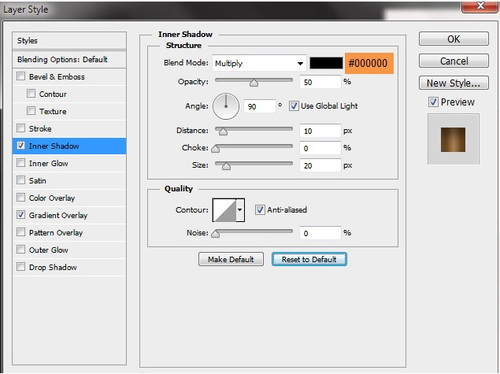This screenshot has width=500, height=374.
Task: Open the Contour picker arrow
Action: (240, 210)
